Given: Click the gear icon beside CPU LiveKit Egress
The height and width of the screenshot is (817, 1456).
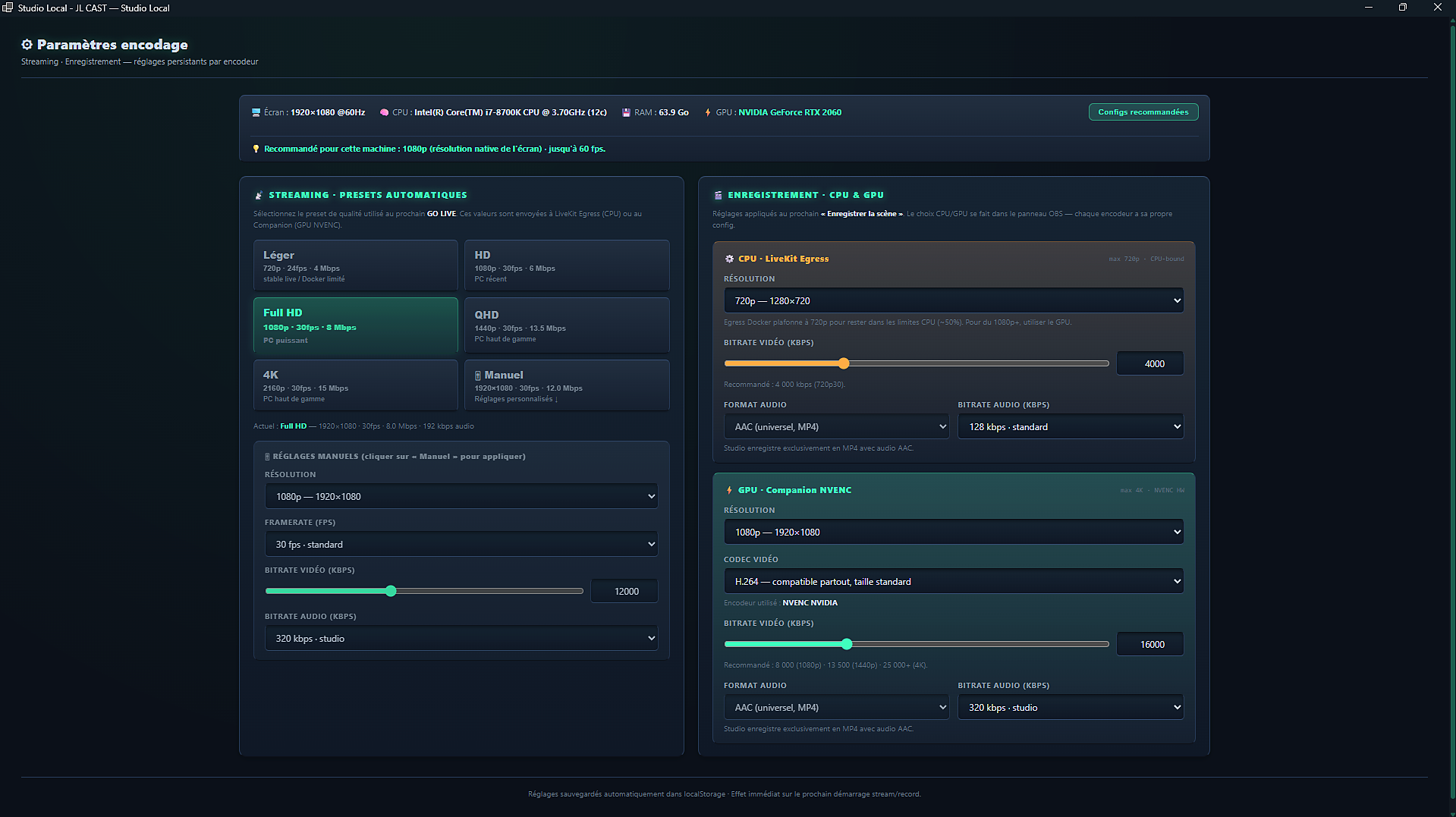Looking at the screenshot, I should (729, 259).
